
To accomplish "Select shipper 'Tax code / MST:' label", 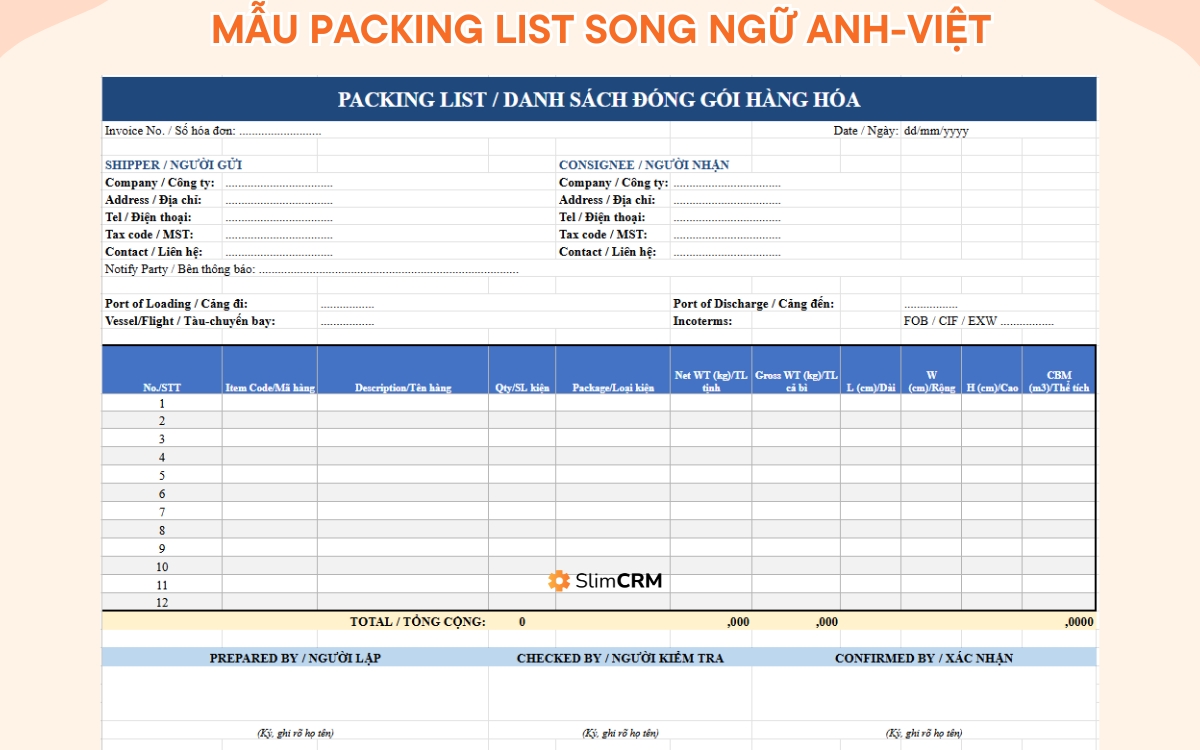I will click(149, 234).
